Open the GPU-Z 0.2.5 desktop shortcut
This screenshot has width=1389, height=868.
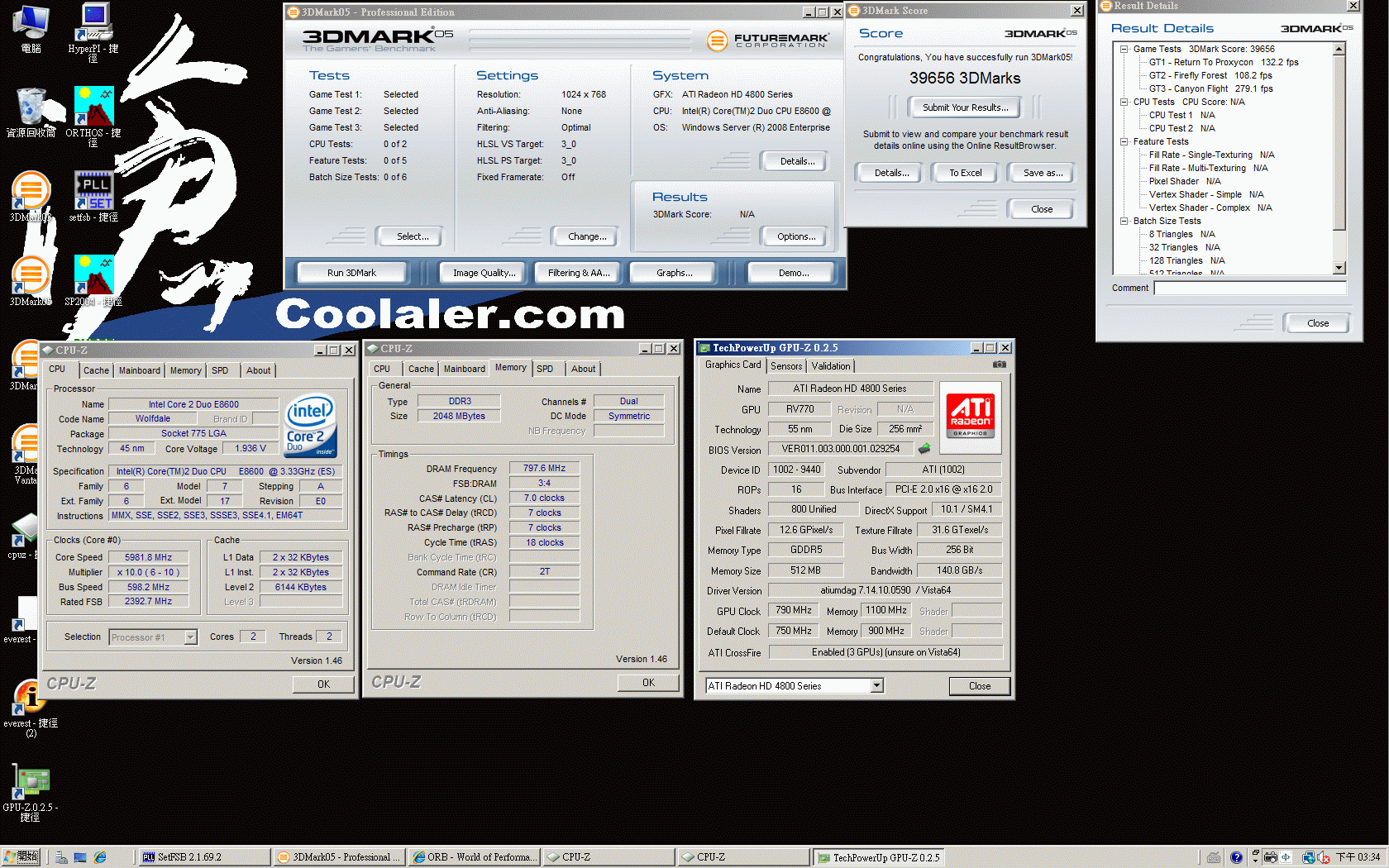31,794
